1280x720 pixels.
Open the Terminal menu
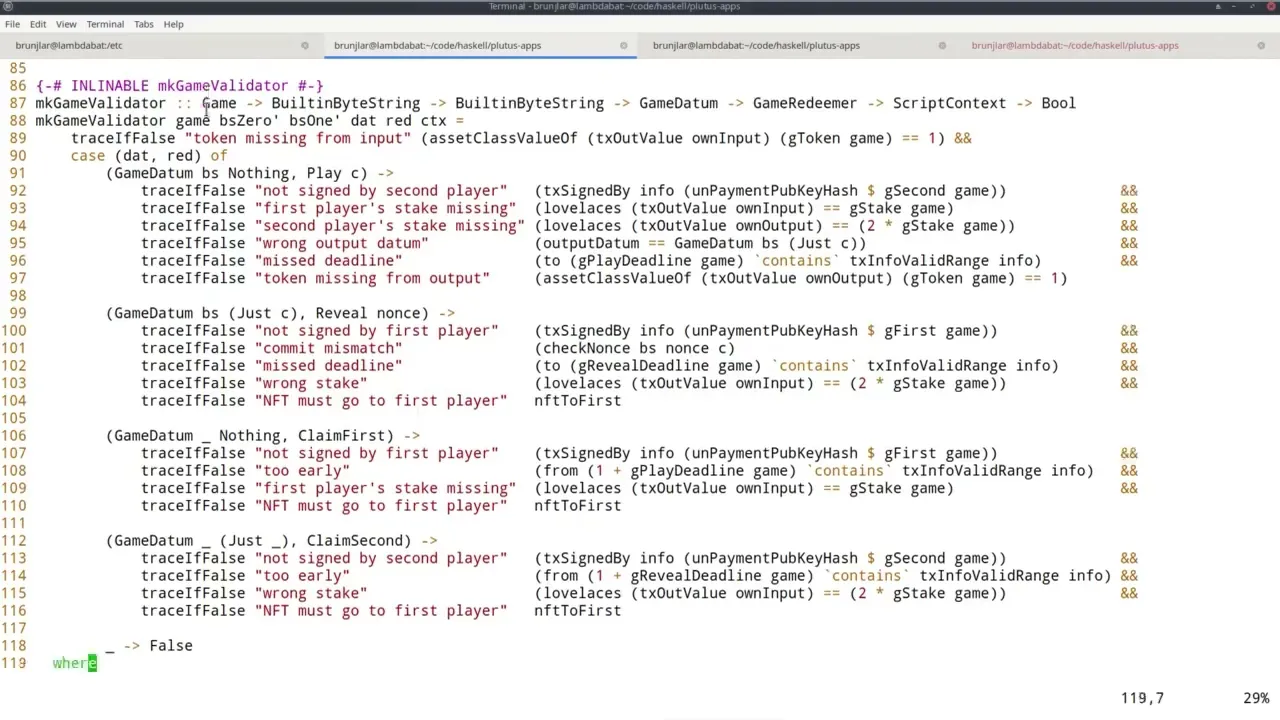coord(105,24)
